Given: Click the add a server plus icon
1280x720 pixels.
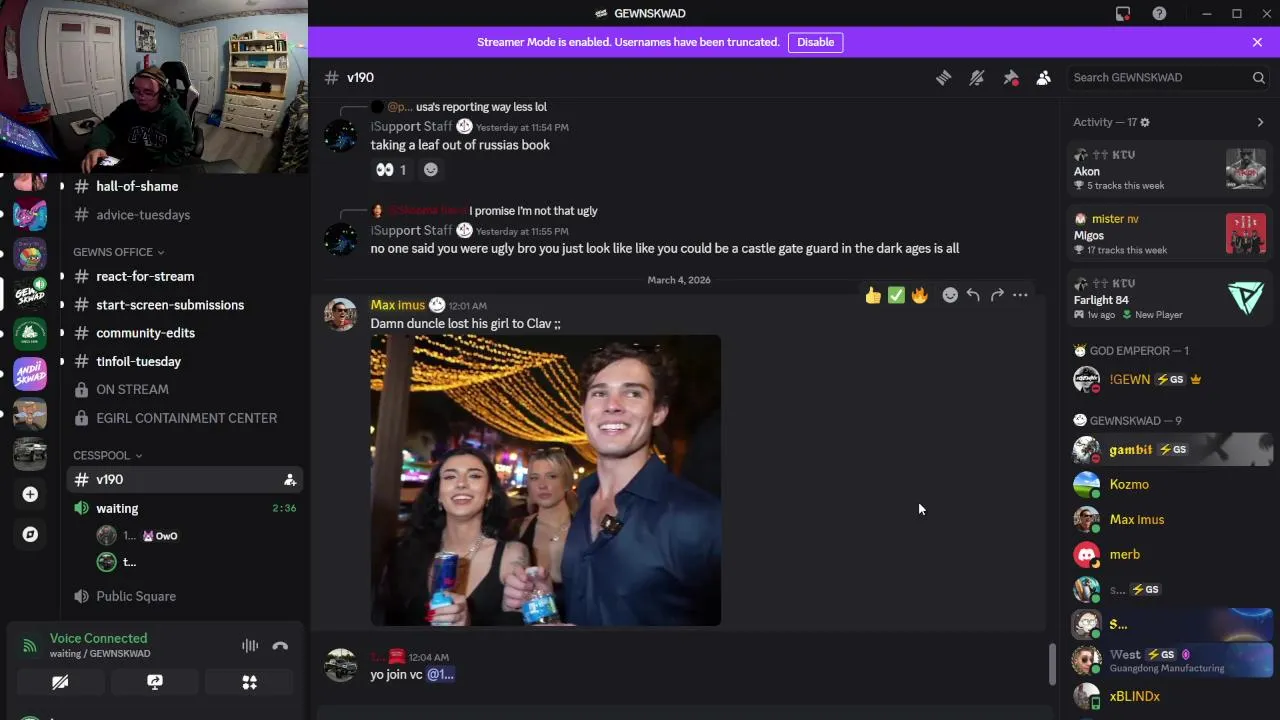Looking at the screenshot, I should [30, 494].
